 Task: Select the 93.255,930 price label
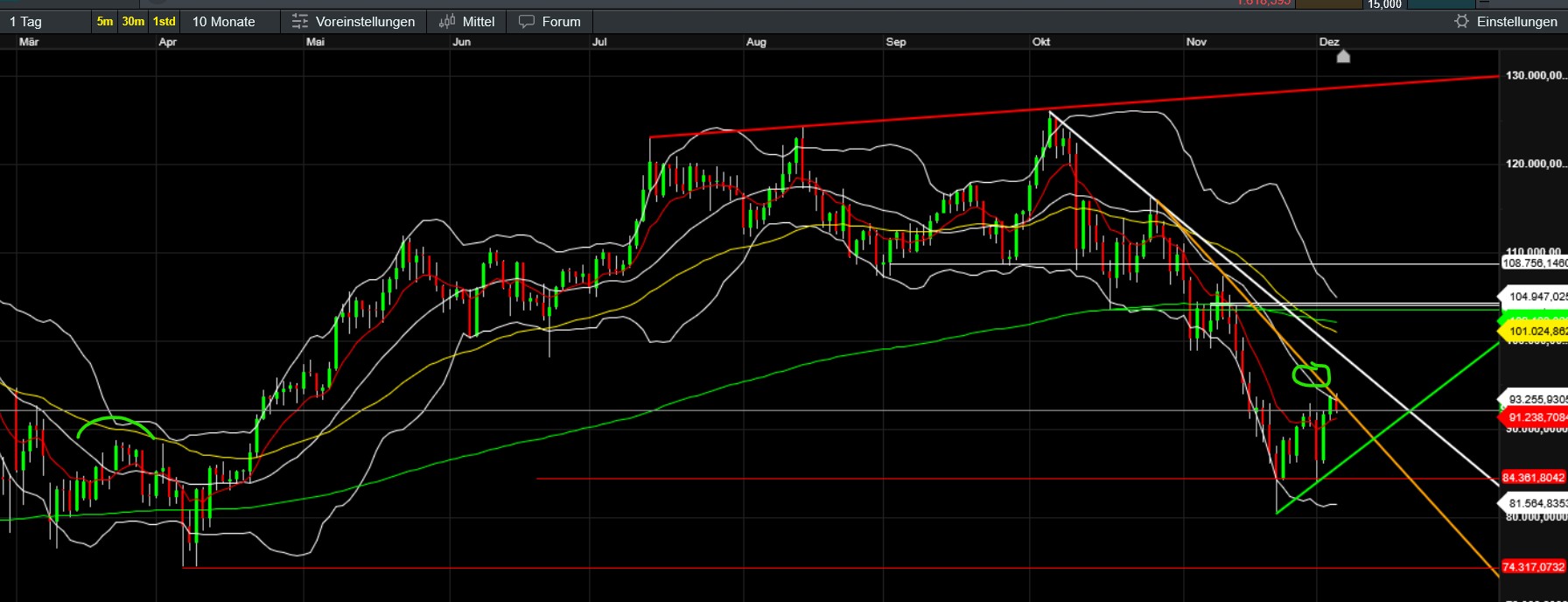click(1534, 399)
